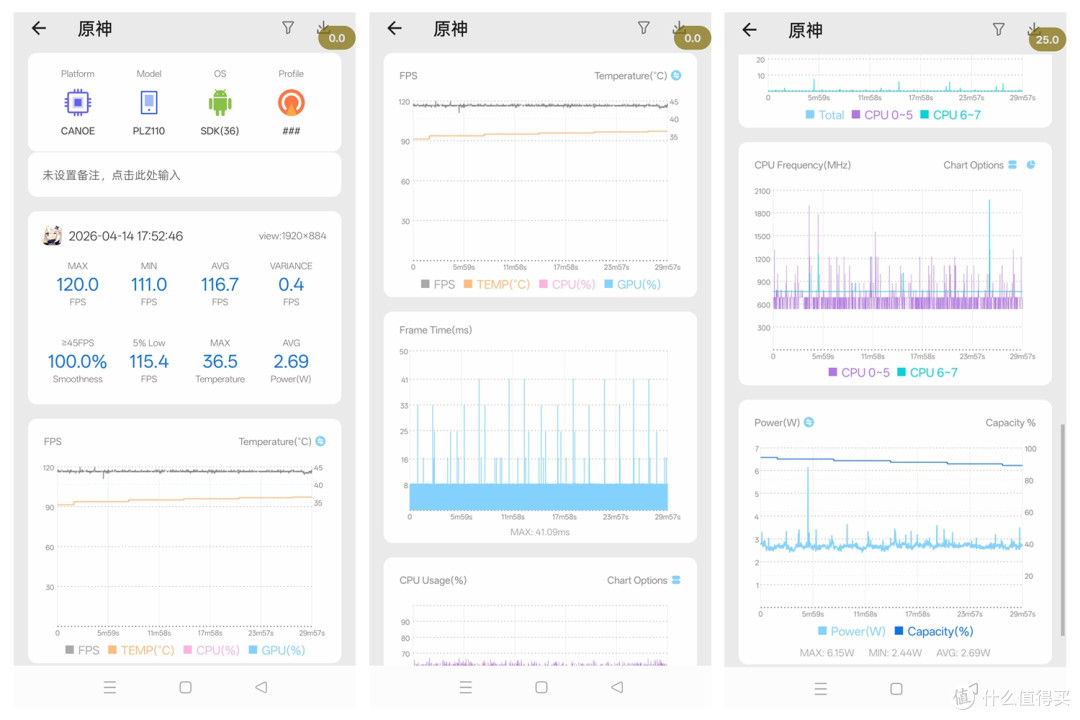Toggle Capacity(%) legend under the power chart
The width and height of the screenshot is (1080, 720).
tap(934, 631)
